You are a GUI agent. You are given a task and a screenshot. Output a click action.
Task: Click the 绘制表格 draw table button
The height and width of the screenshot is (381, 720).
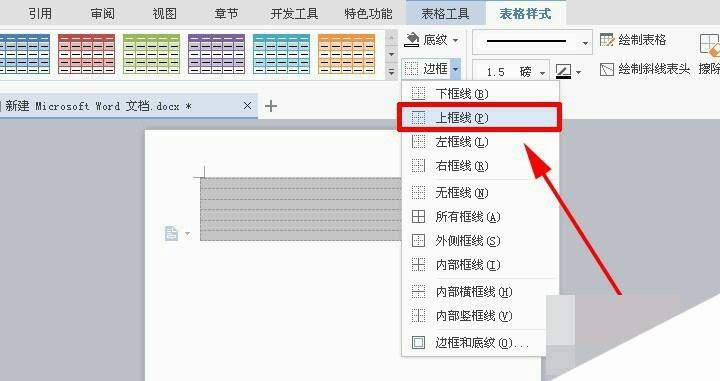pyautogui.click(x=633, y=40)
